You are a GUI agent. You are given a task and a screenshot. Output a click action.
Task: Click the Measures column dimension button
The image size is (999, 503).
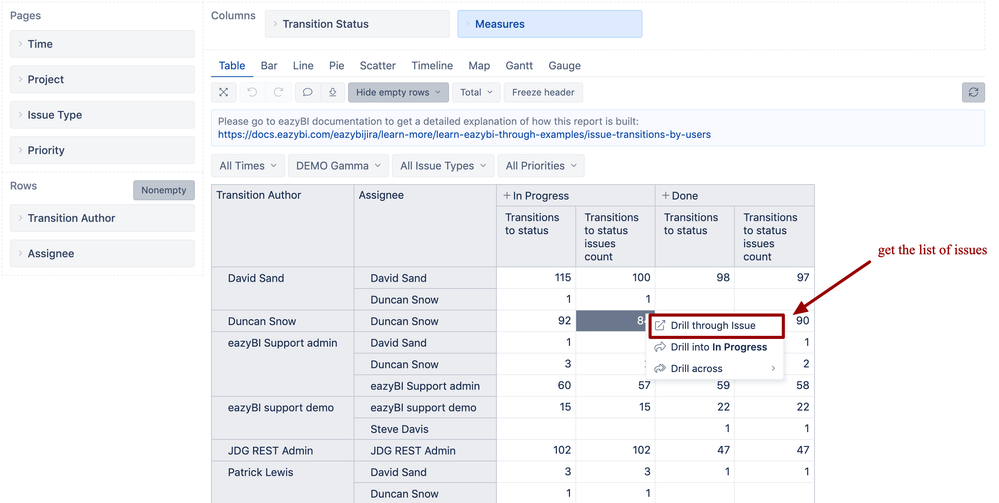(x=550, y=24)
